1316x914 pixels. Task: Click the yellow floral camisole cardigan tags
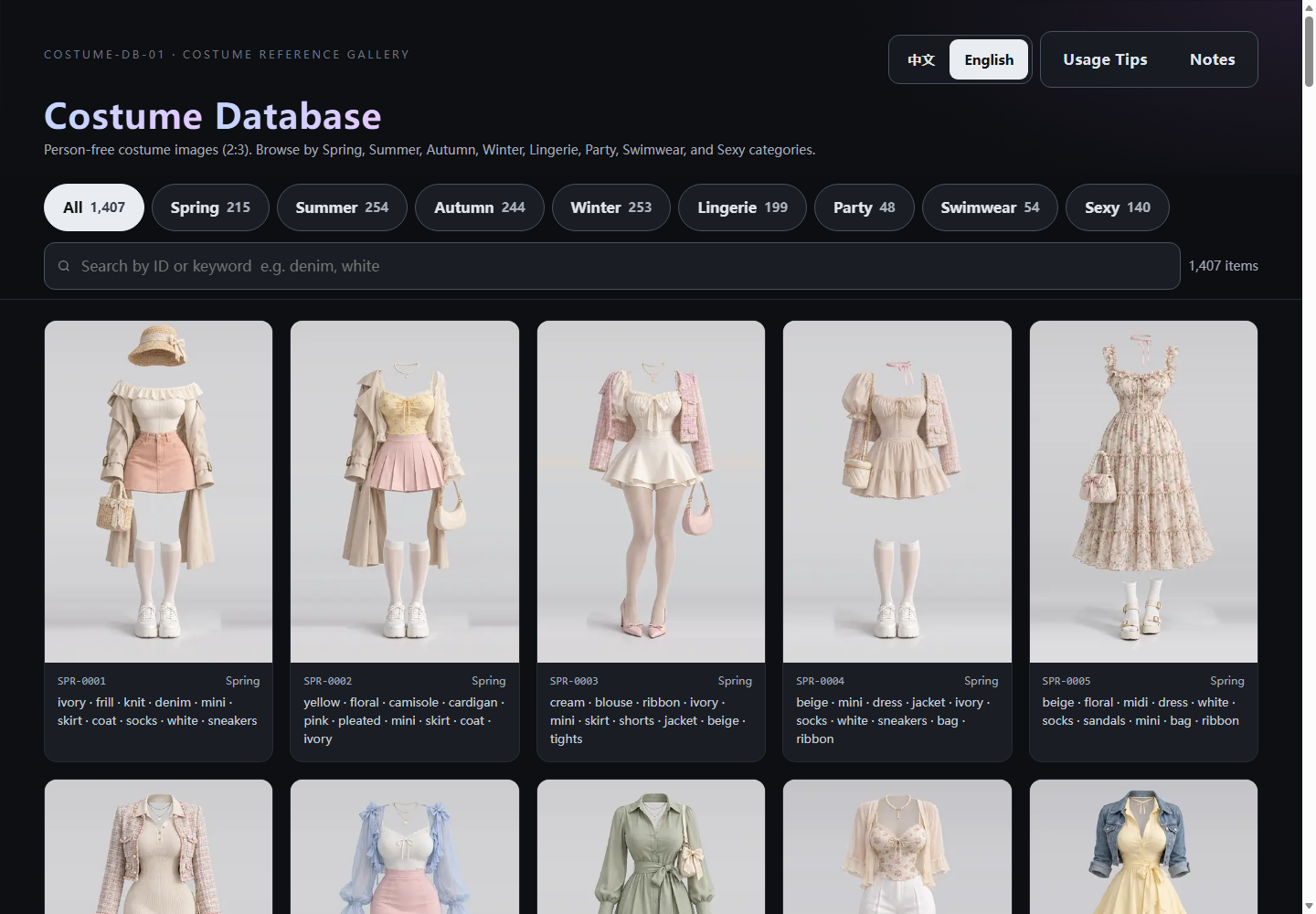coord(404,720)
